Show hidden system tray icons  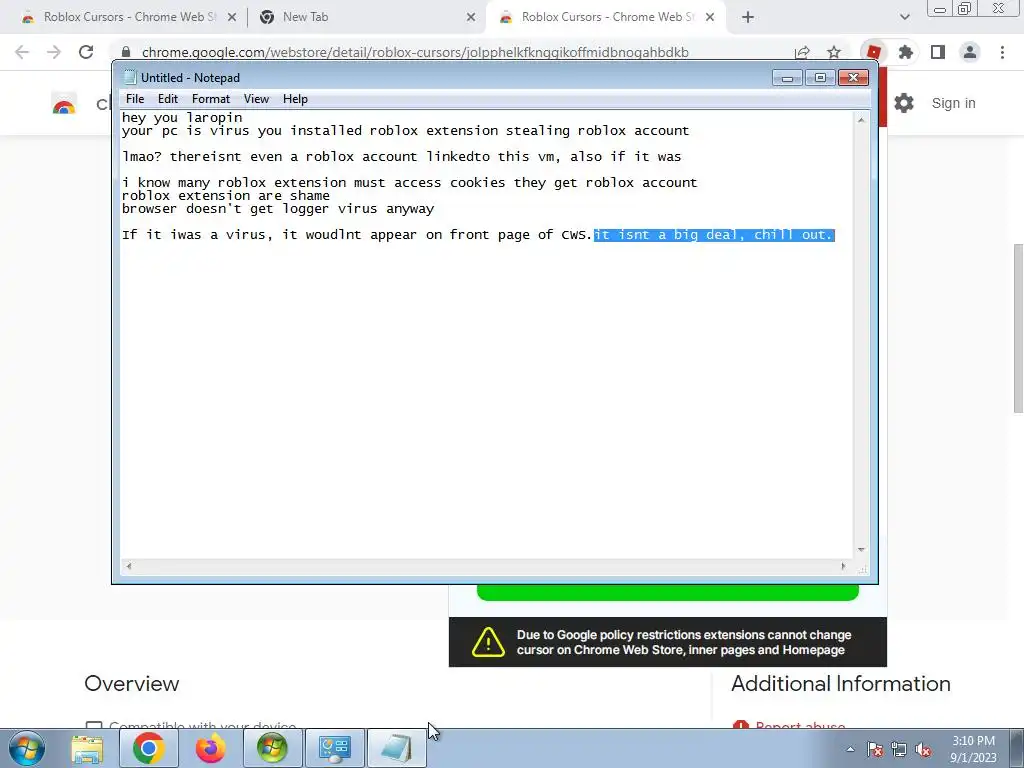(850, 749)
